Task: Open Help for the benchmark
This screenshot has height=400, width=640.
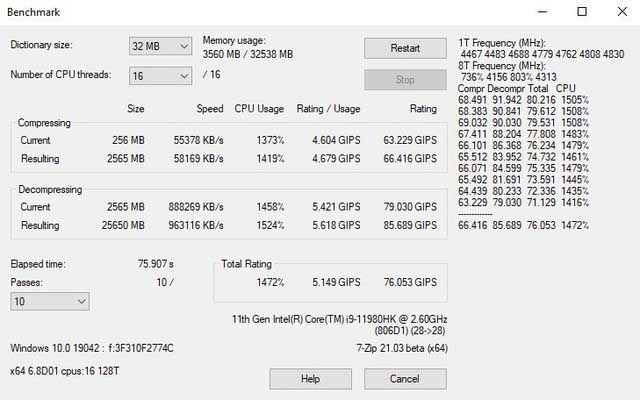Action: tap(310, 379)
